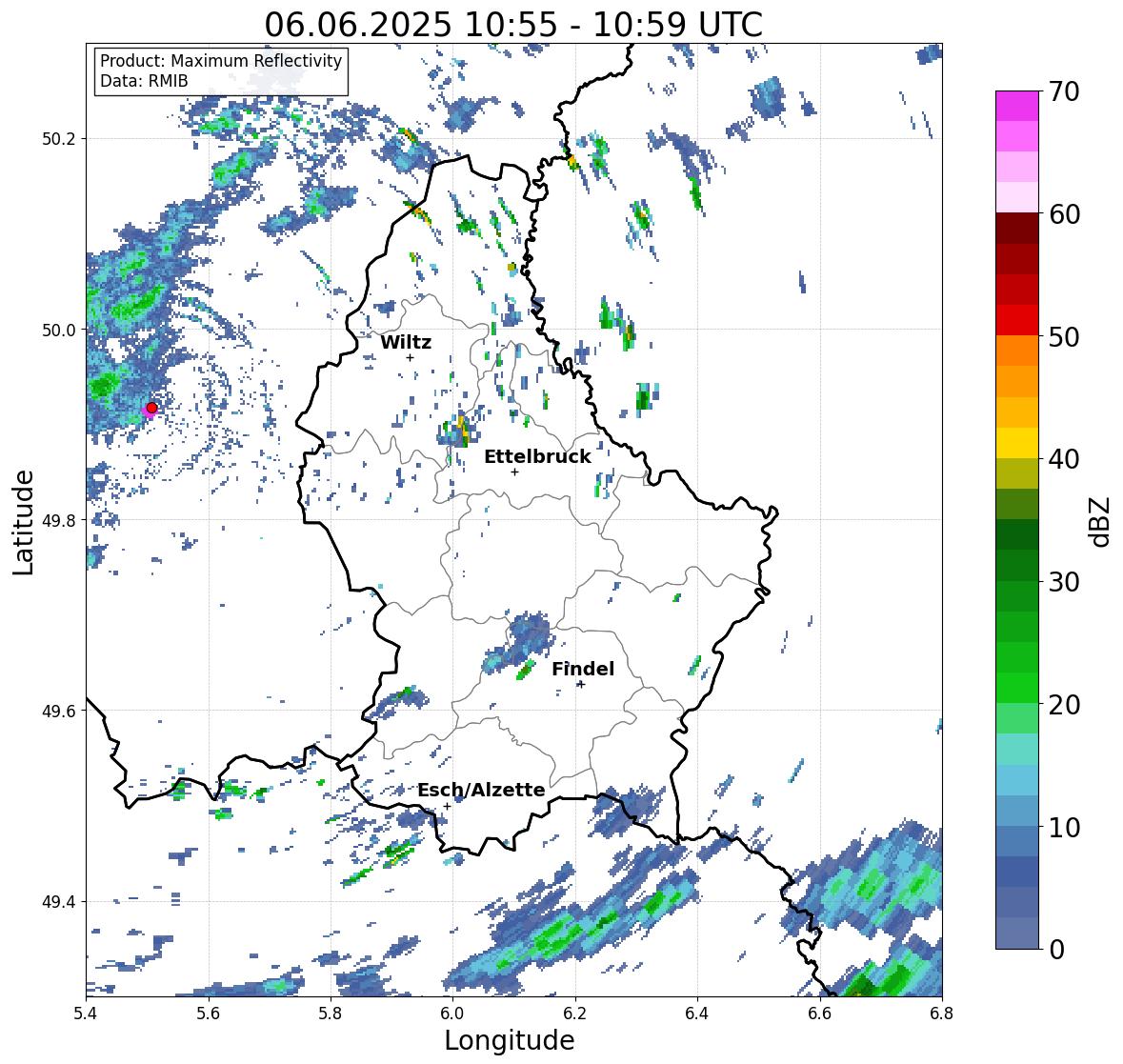Click longitude tick label 6.6

point(819,1014)
